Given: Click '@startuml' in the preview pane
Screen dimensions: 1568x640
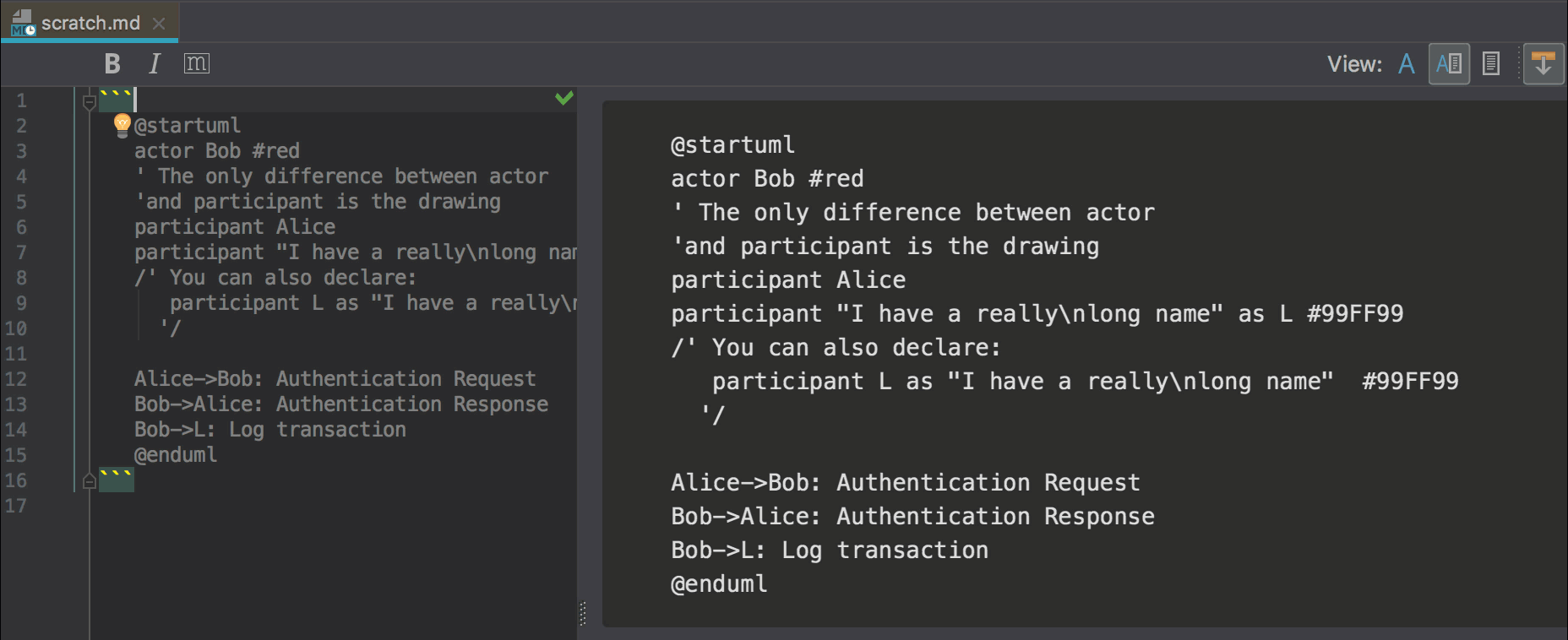Looking at the screenshot, I should pos(732,145).
